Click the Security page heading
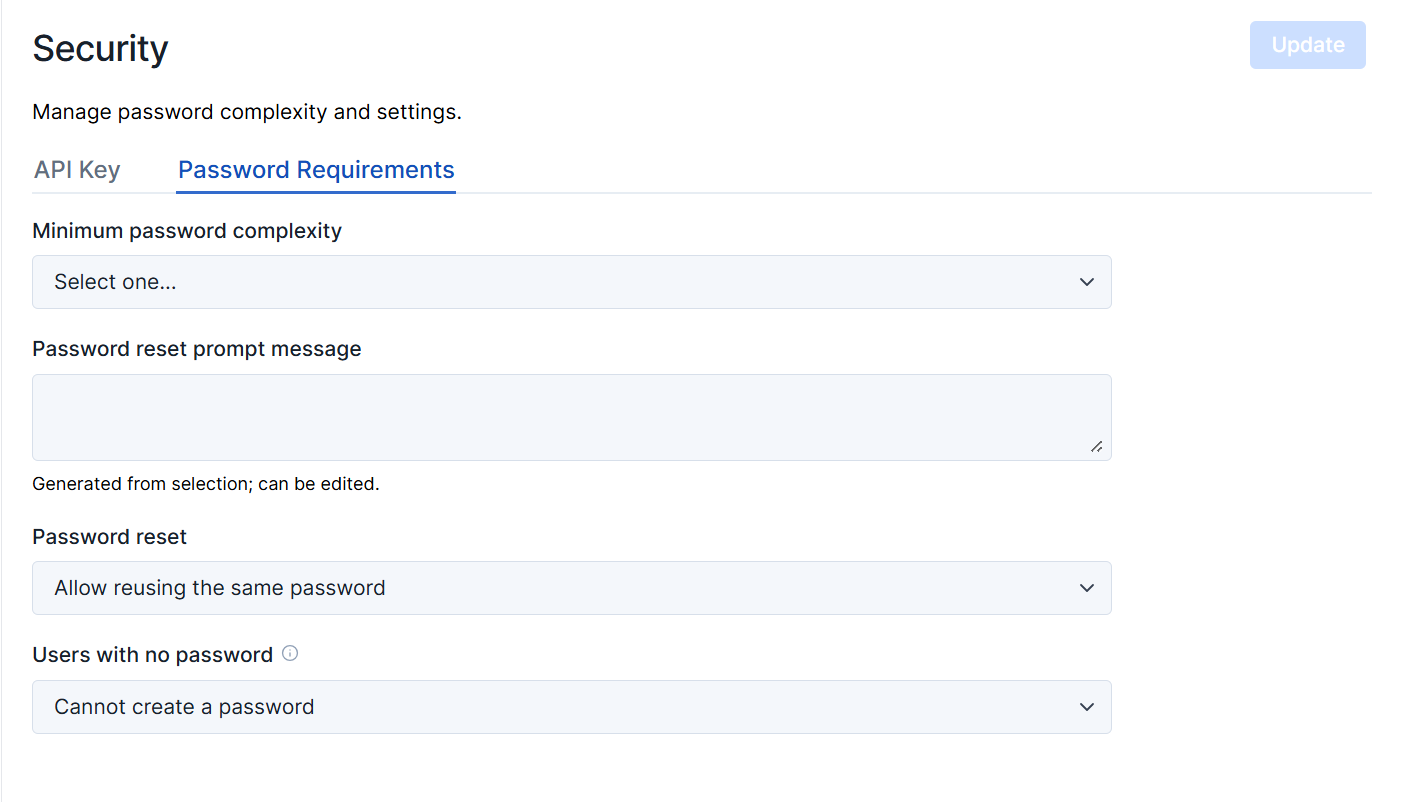This screenshot has height=802, width=1407. click(x=100, y=48)
